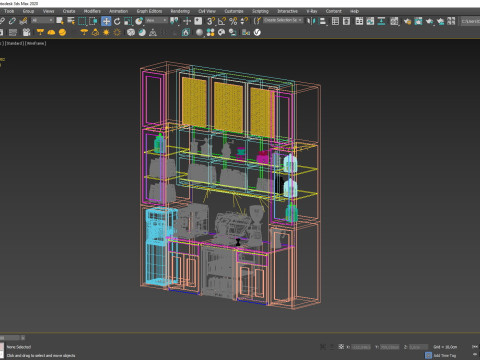Toggle Window/Crossing selection mode

[93, 21]
